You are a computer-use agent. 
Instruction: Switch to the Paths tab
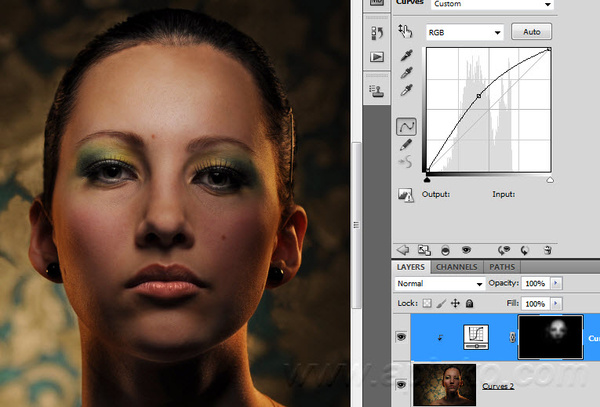point(502,267)
